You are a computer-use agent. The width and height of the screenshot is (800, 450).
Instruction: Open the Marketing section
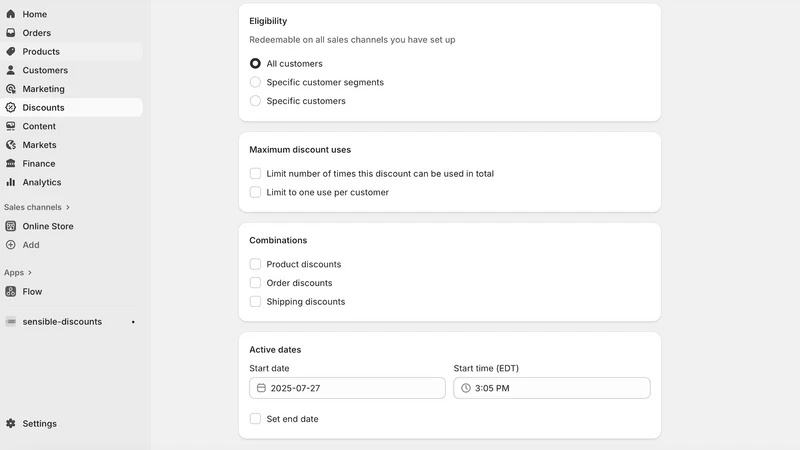pyautogui.click(x=71, y=89)
